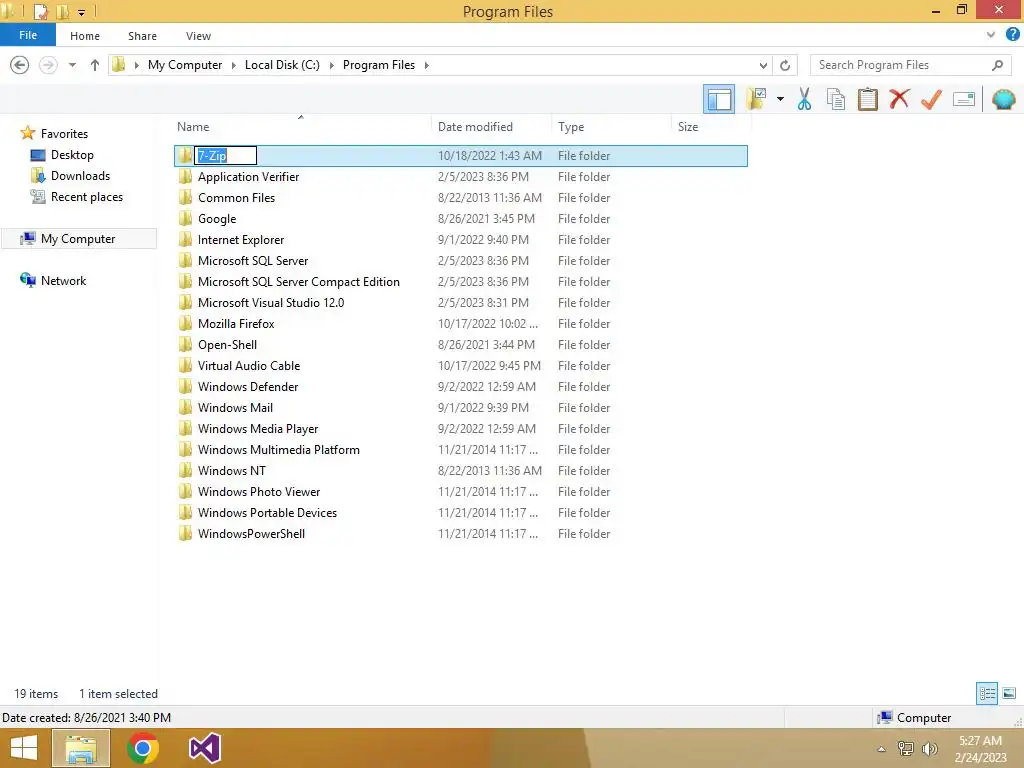Go back with the Back arrow button
Screen dimensions: 1024x768
coord(20,65)
